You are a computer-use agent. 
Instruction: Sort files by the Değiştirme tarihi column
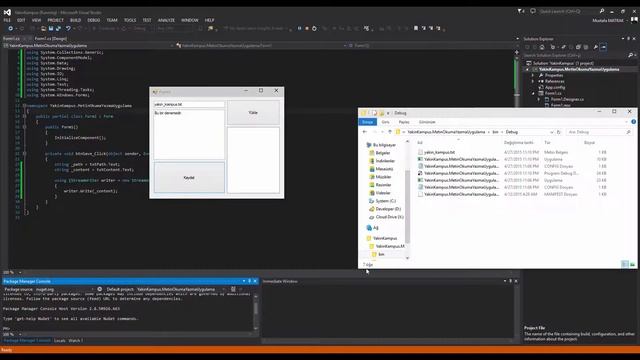pyautogui.click(x=518, y=142)
